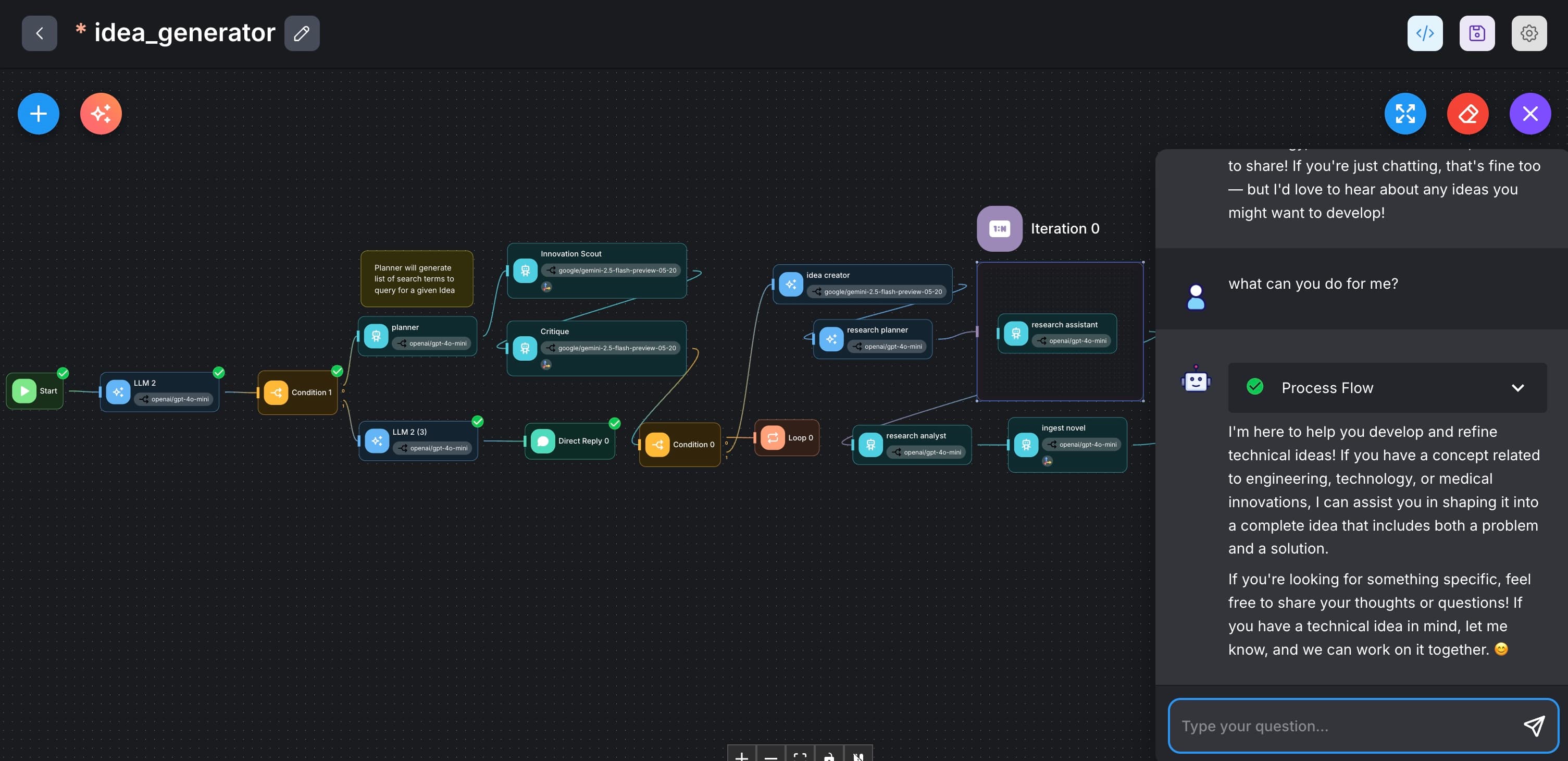This screenshot has width=1568, height=761.
Task: Open settings with the gear icon
Action: [x=1529, y=33]
